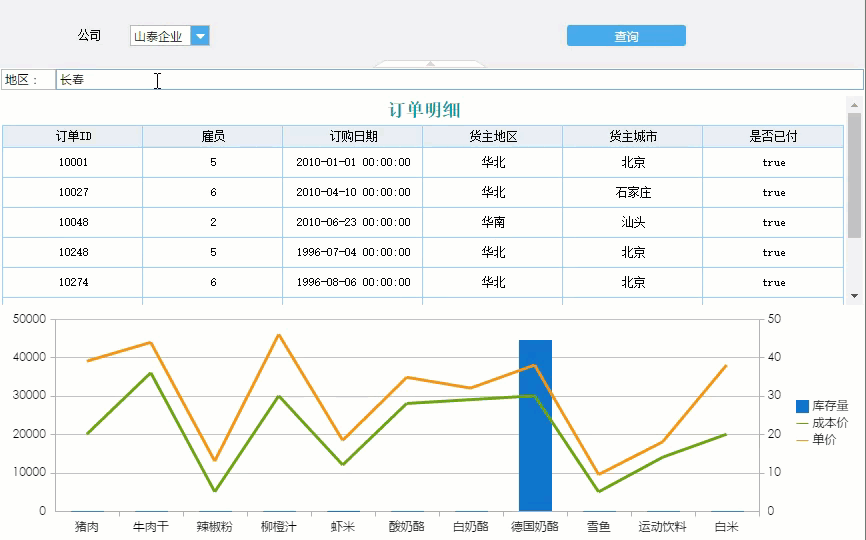Click the 白奶酪 axis label
The width and height of the screenshot is (866, 540).
(x=471, y=527)
